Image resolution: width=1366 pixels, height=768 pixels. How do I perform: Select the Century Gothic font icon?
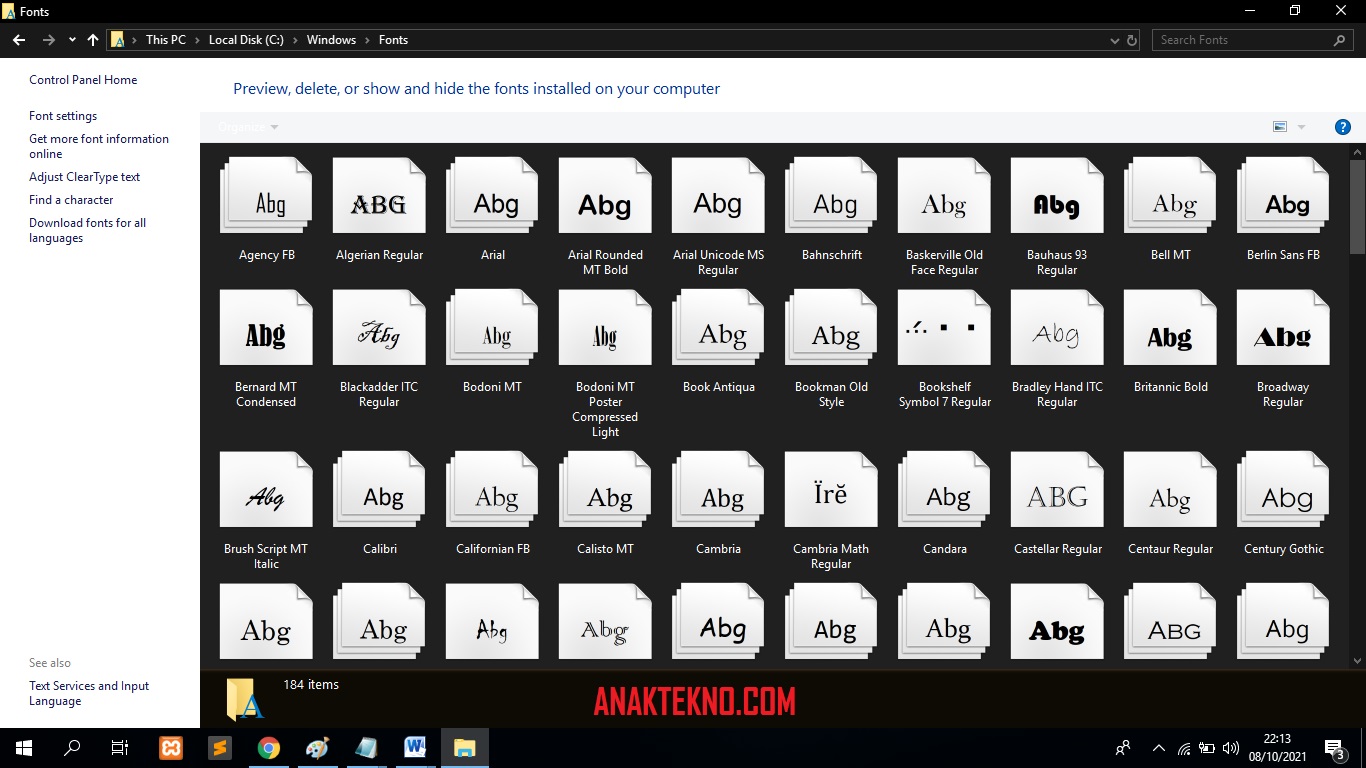pos(1283,490)
